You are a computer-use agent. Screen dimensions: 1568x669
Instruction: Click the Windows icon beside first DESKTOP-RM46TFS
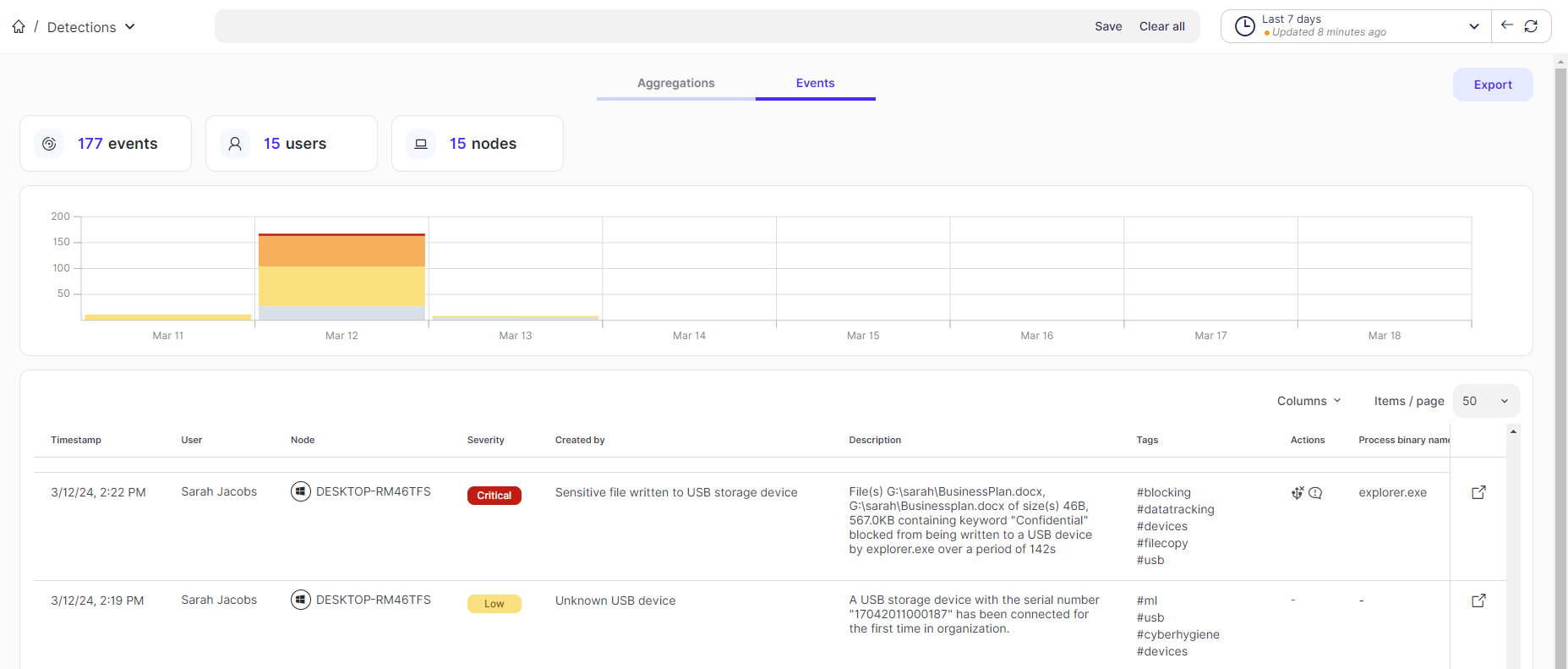[301, 491]
